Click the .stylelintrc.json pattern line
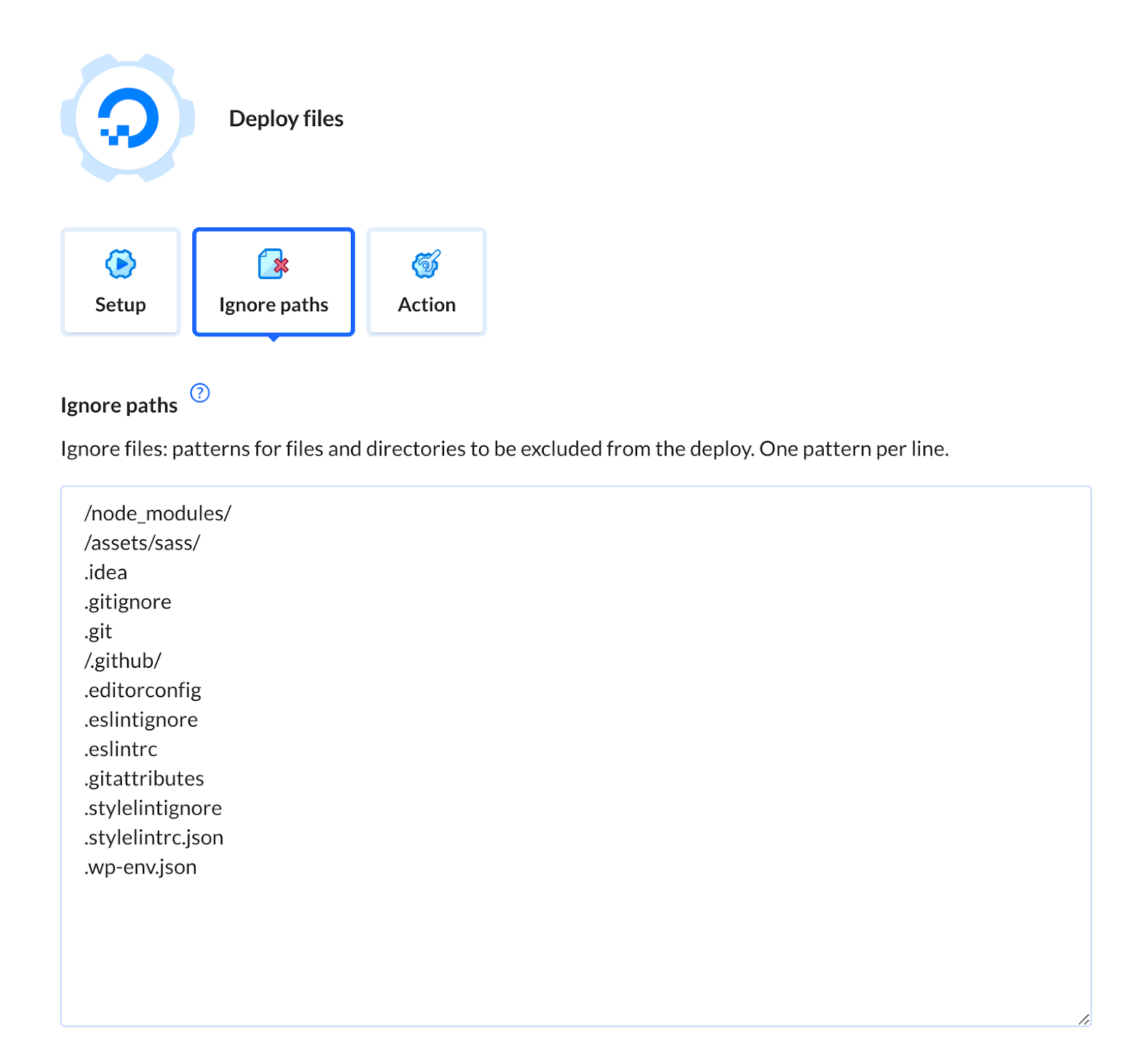Image resolution: width=1148 pixels, height=1048 pixels. [154, 837]
